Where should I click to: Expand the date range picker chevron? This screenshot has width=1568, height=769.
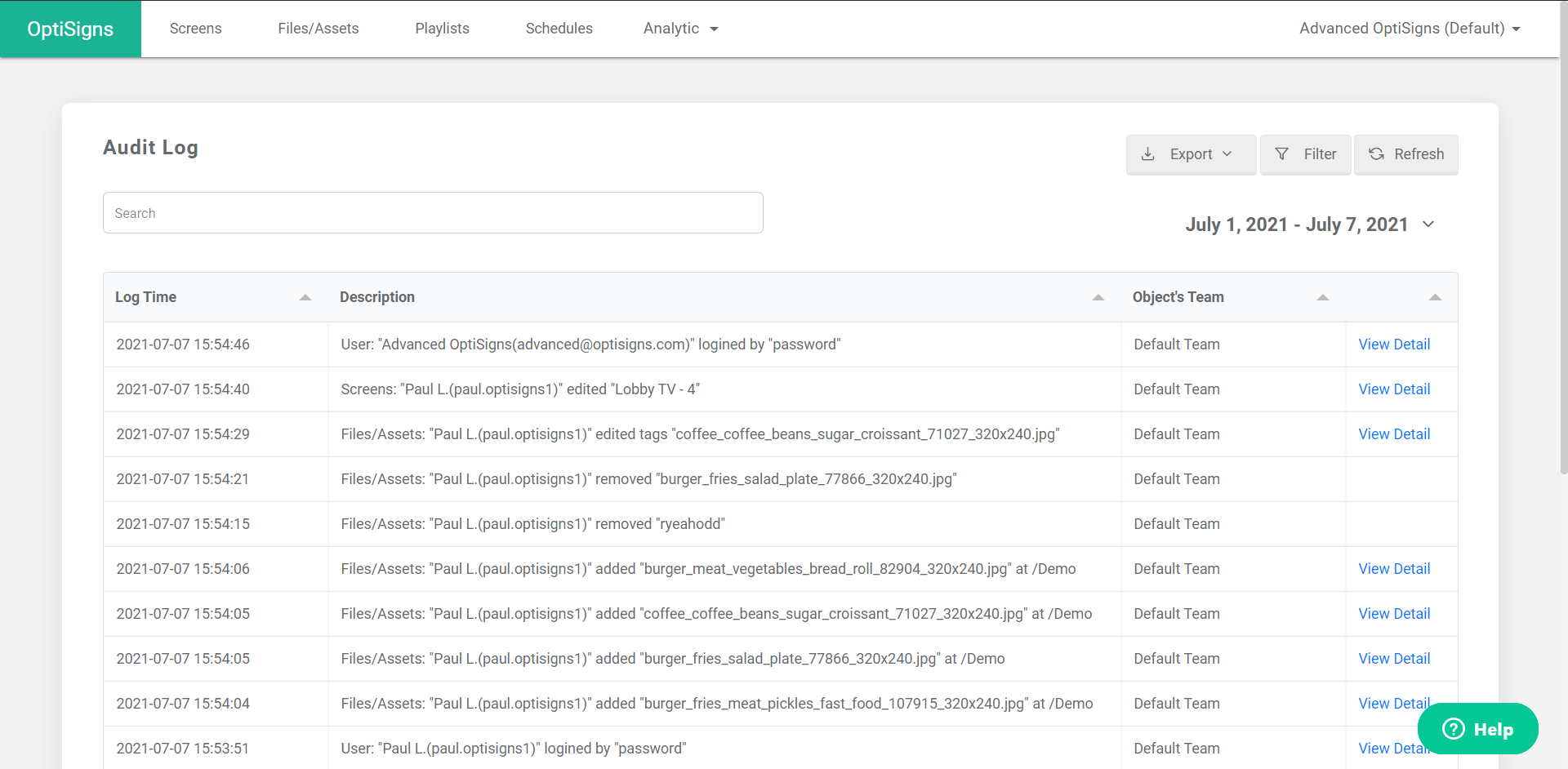(x=1428, y=224)
